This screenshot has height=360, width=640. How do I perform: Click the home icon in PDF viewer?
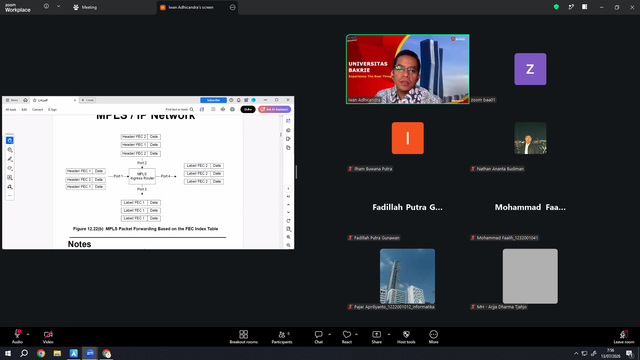pyautogui.click(x=25, y=100)
